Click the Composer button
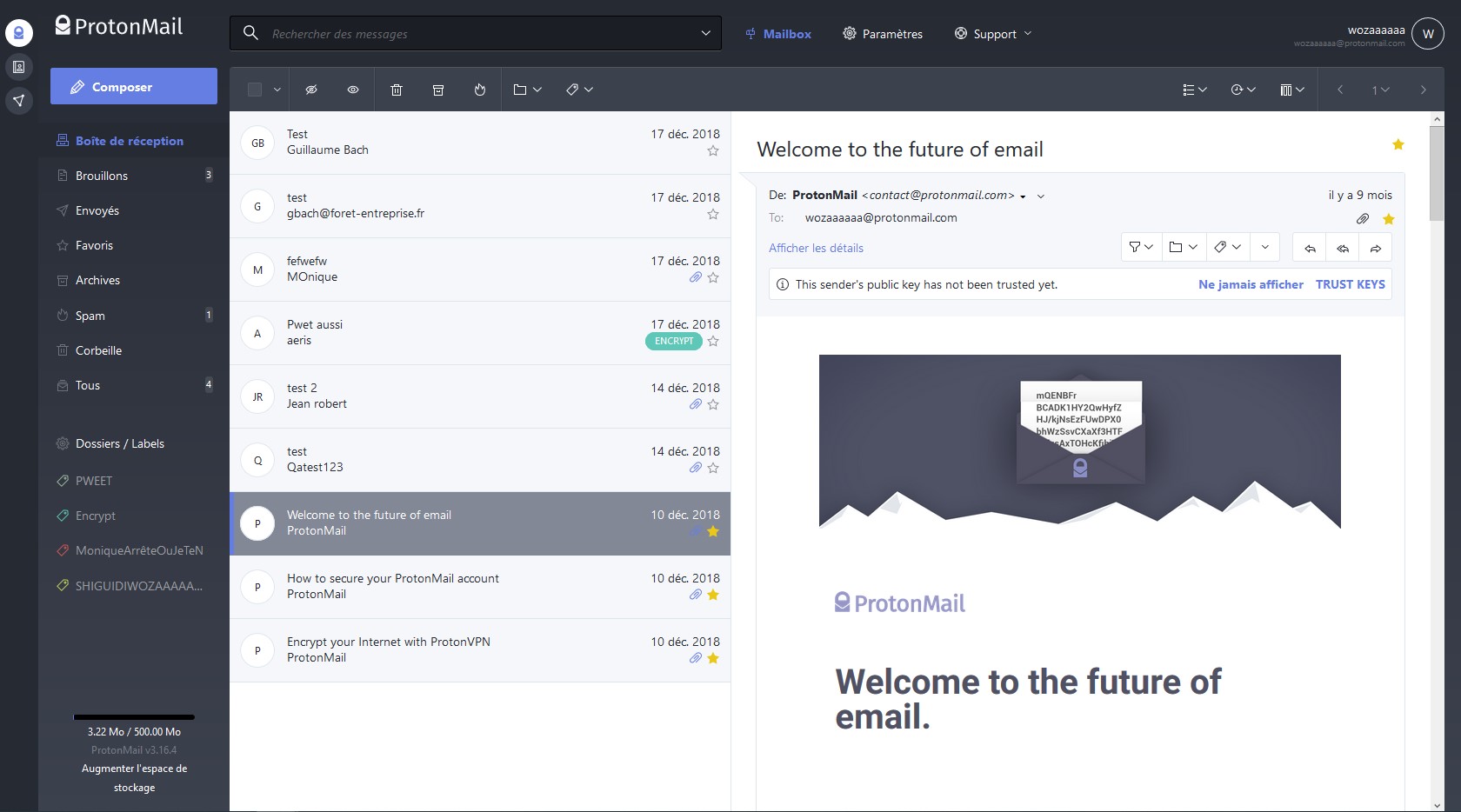 [134, 86]
